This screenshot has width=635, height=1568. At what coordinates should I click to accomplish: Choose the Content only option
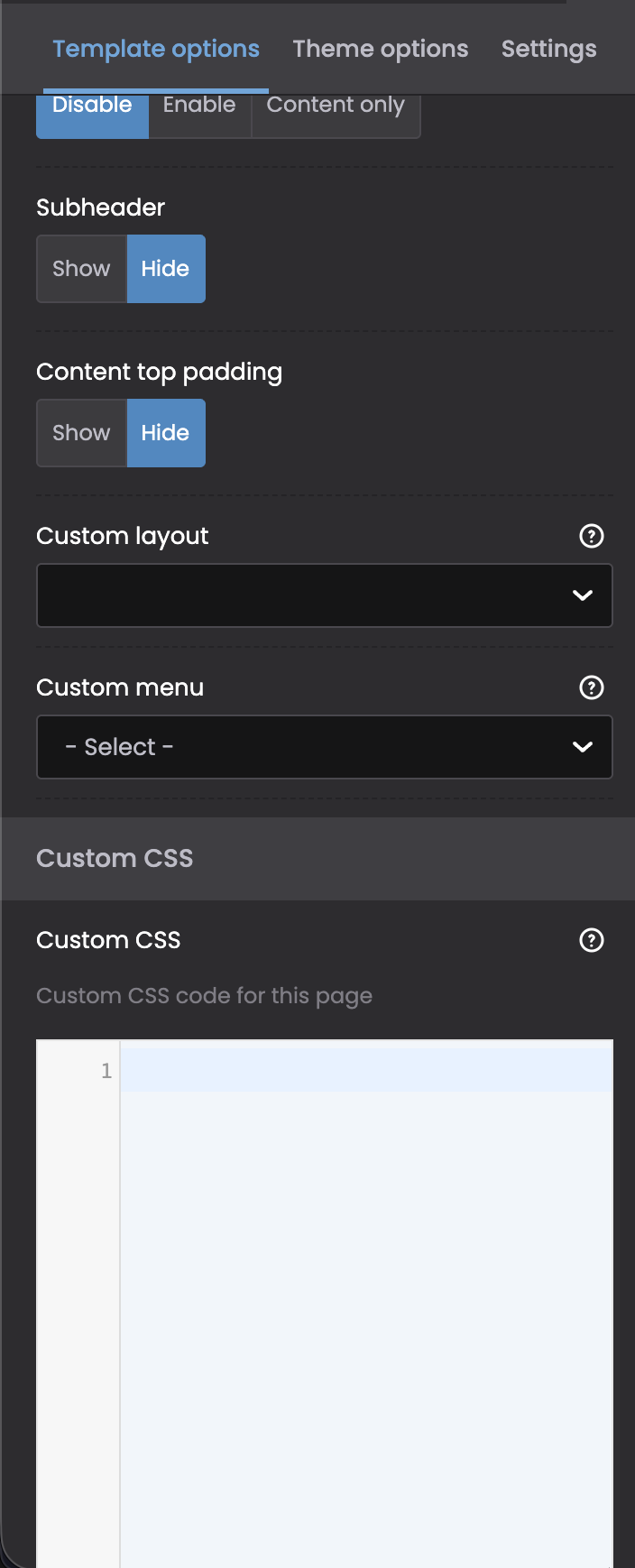pos(336,110)
